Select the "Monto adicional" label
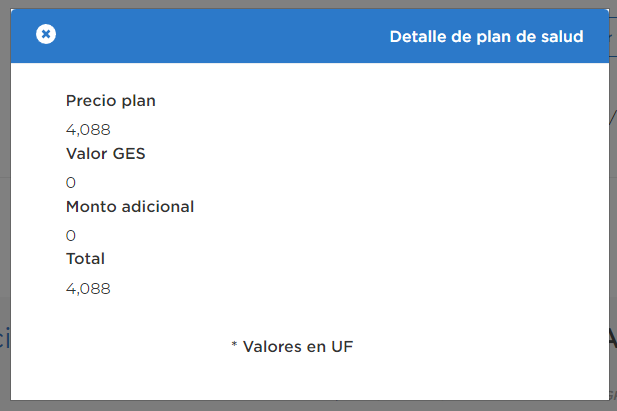The width and height of the screenshot is (617, 411). (130, 206)
